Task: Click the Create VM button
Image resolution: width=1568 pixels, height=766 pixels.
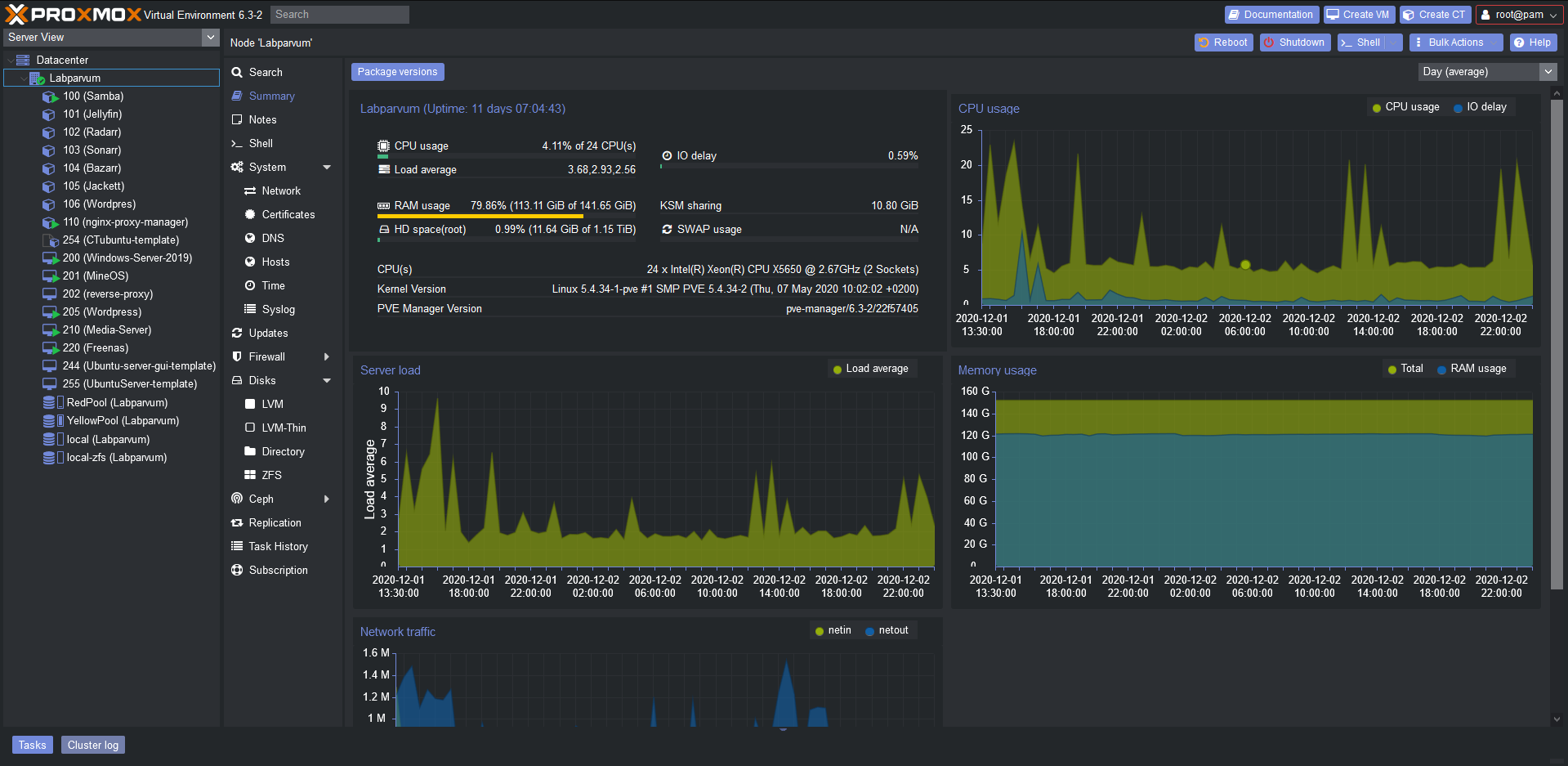Action: 1358,15
